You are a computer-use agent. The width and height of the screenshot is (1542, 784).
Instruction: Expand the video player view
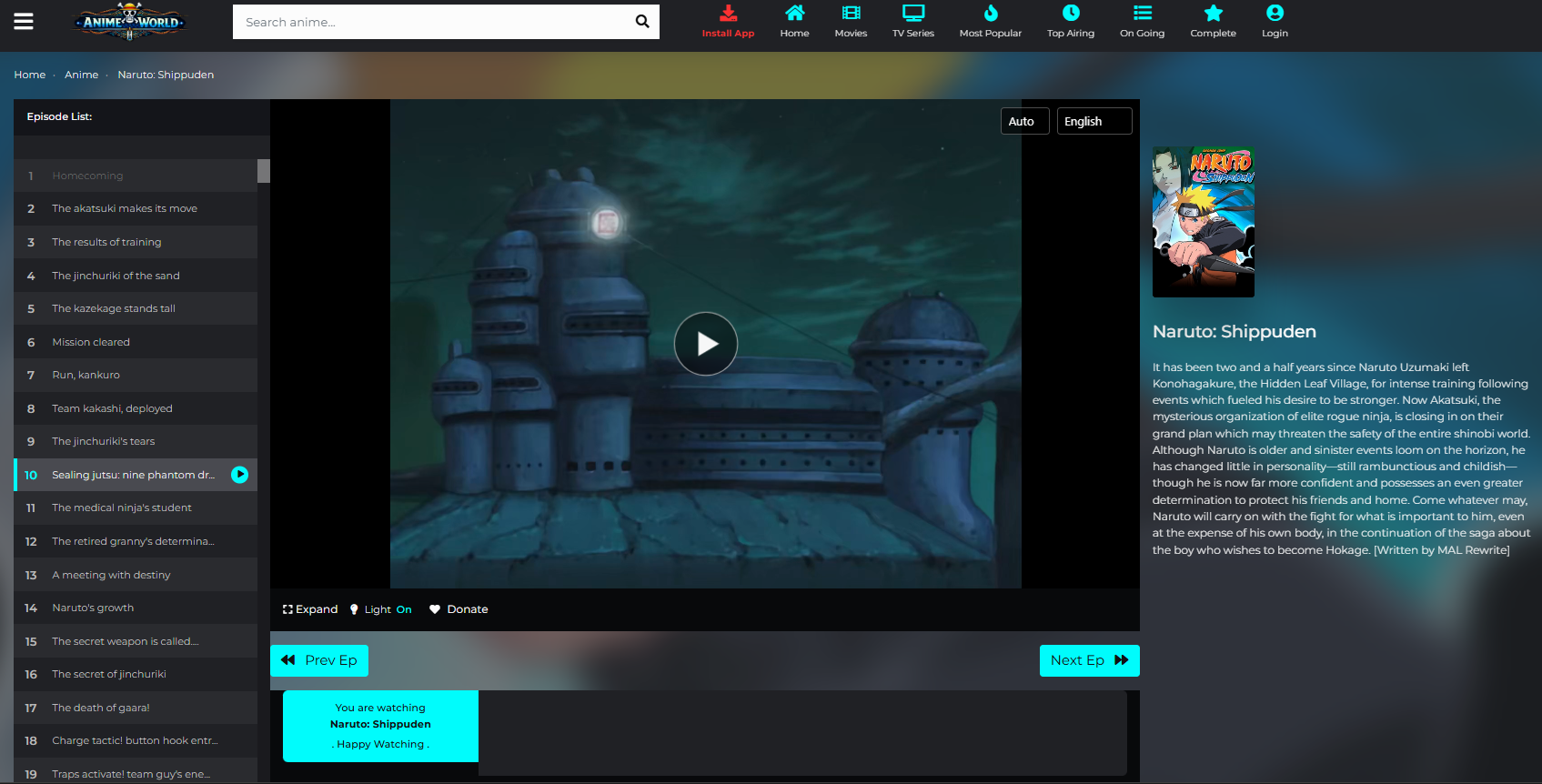coord(310,609)
